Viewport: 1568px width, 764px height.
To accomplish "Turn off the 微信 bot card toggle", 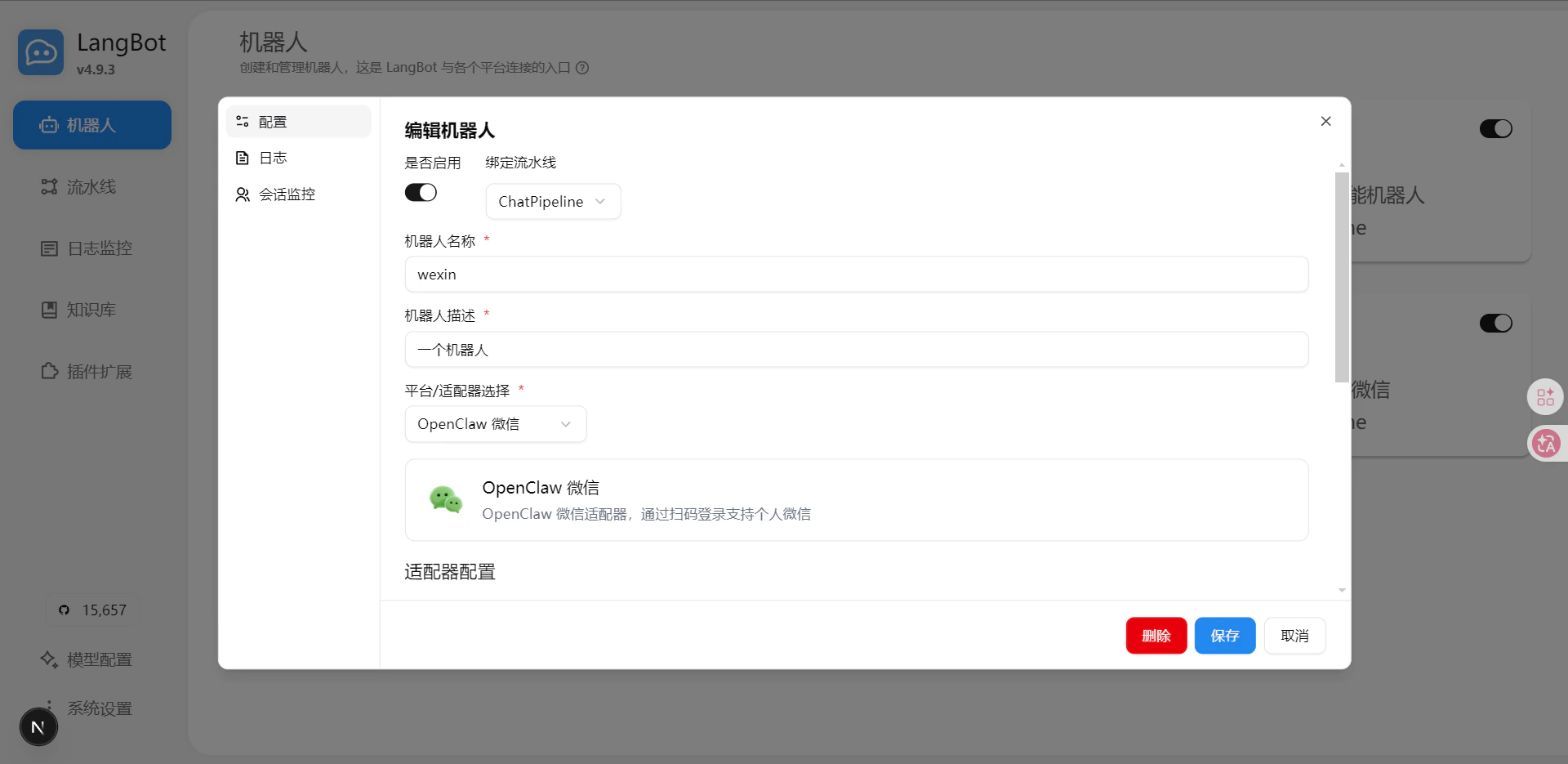I will 1495,323.
